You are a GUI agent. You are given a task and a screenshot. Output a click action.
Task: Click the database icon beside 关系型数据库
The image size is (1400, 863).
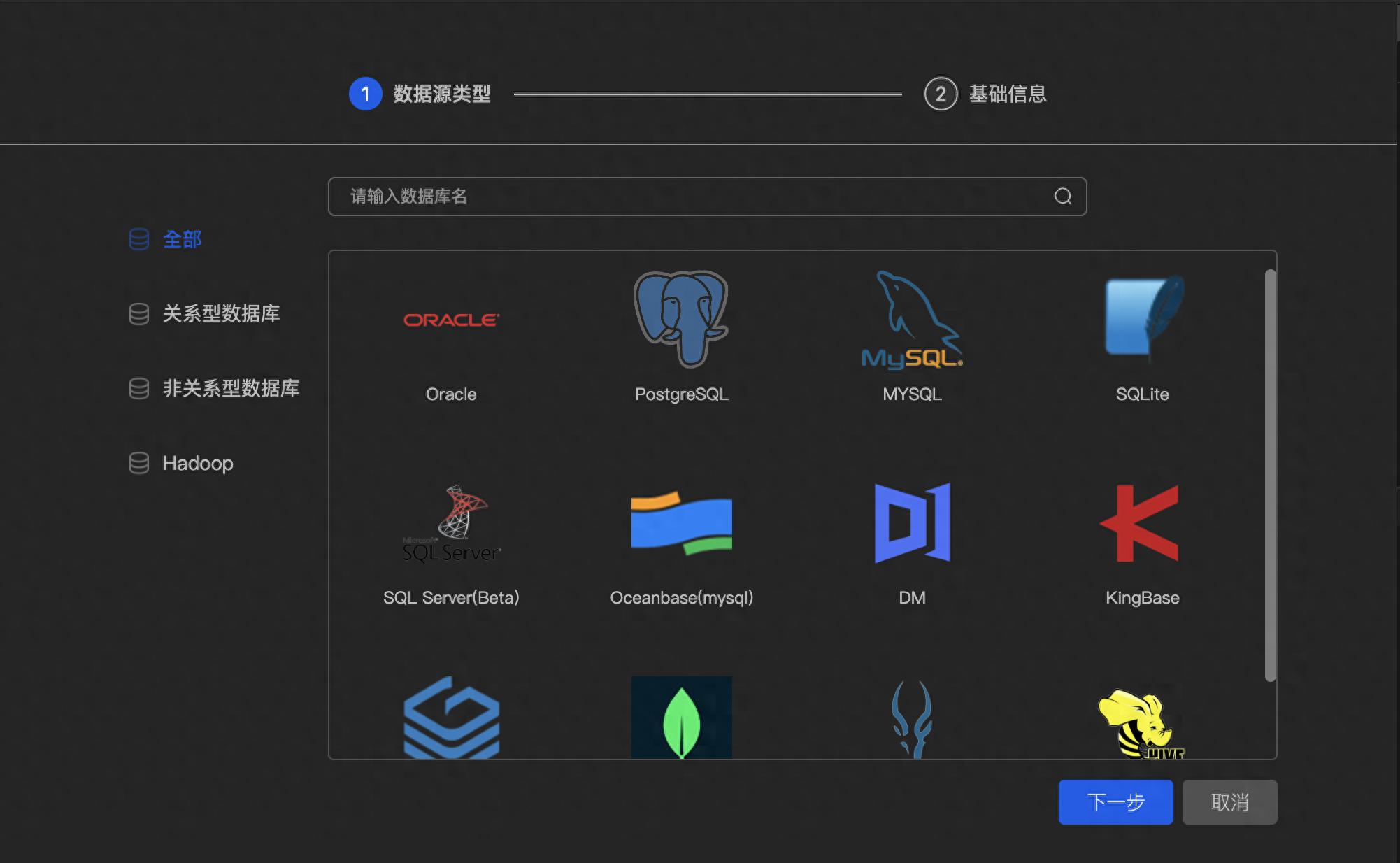coord(139,313)
